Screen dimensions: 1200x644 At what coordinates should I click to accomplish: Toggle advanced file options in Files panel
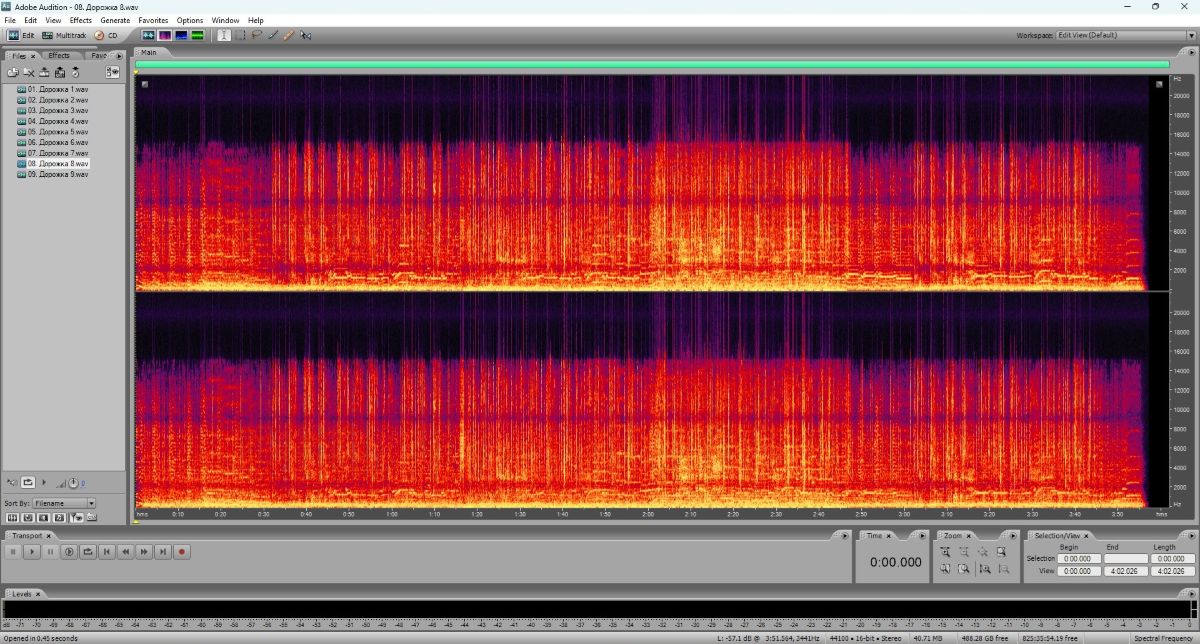click(112, 72)
